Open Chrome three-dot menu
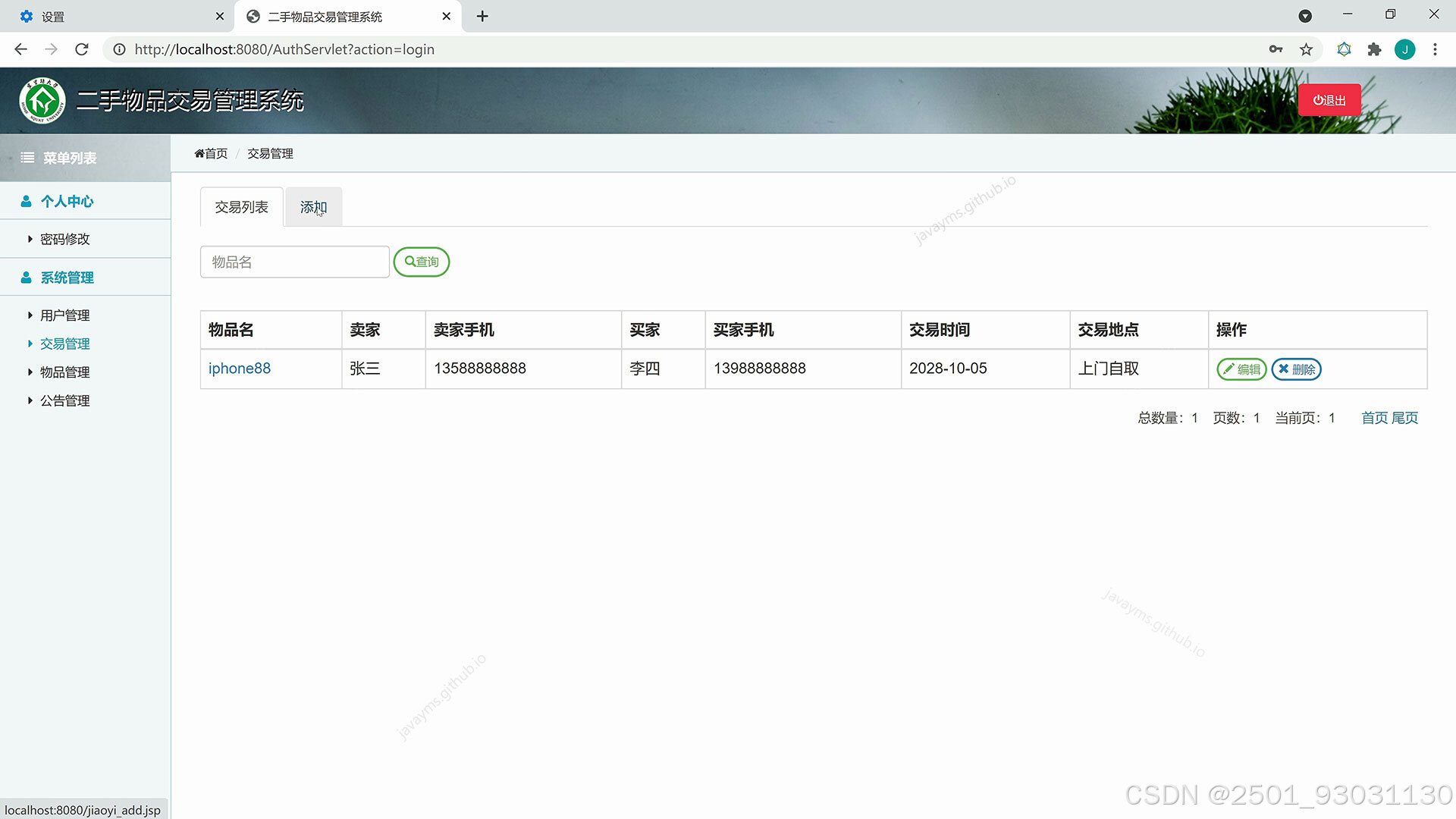Viewport: 1456px width, 819px height. [1435, 49]
